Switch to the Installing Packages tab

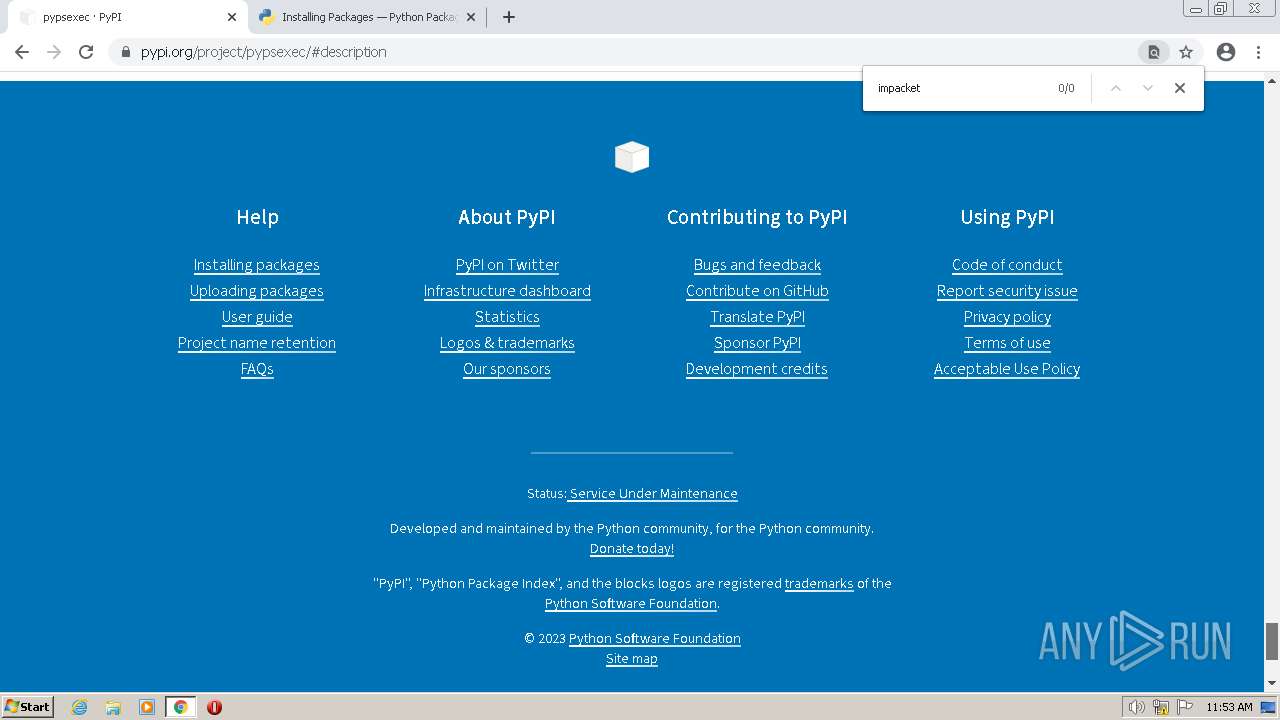[x=366, y=17]
